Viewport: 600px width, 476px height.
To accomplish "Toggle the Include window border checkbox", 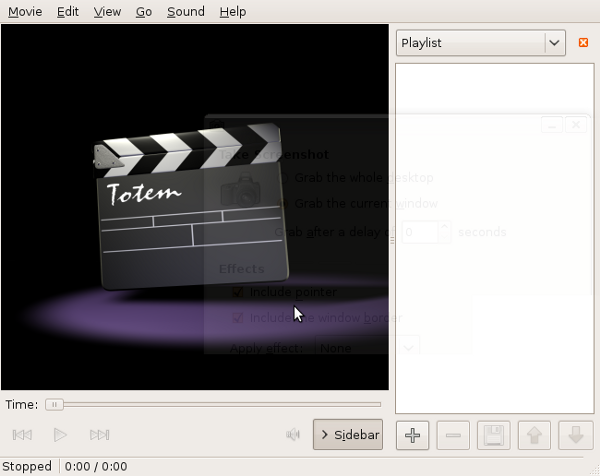I will (238, 318).
